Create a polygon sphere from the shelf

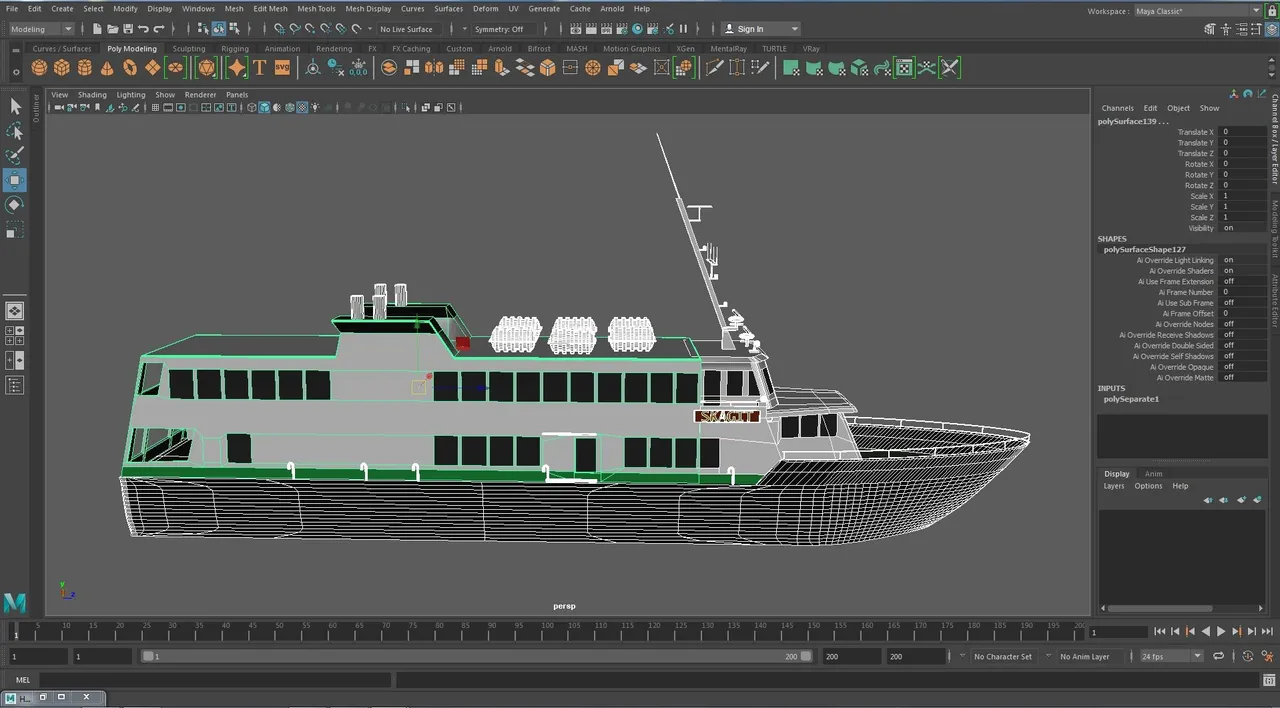[x=39, y=68]
